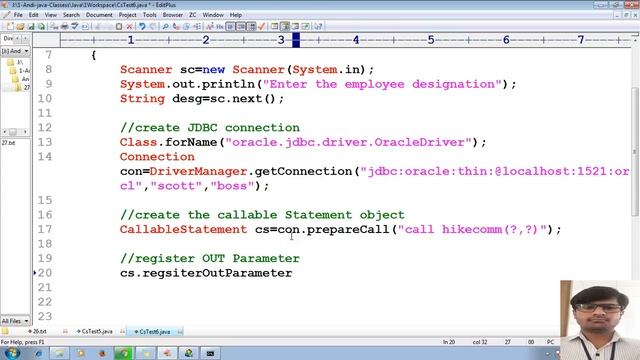Image resolution: width=640 pixels, height=360 pixels.
Task: Click the vertical scrollbar of the editor
Action: coord(635,151)
